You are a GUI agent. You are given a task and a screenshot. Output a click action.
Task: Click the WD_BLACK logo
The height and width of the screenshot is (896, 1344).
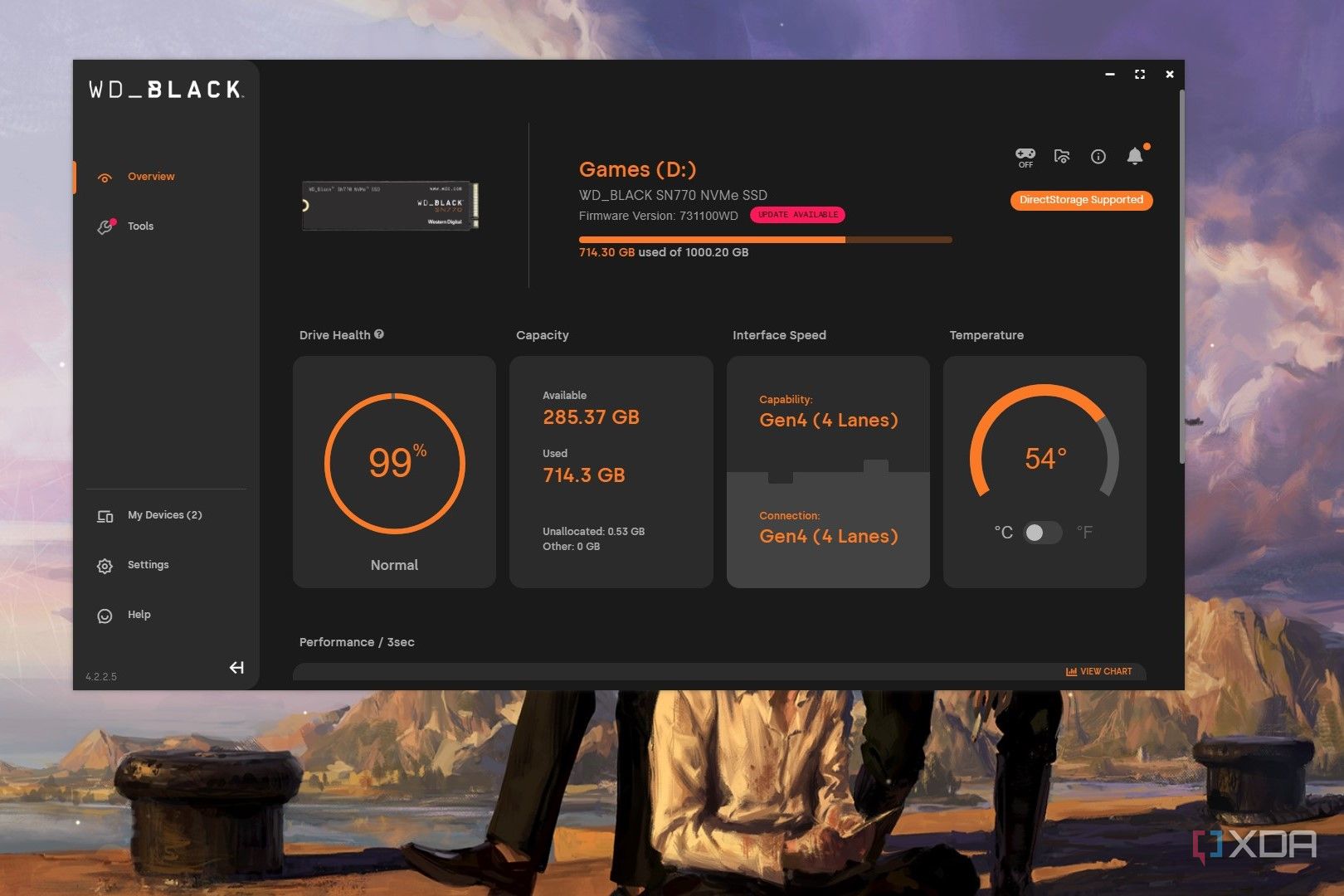tap(166, 89)
